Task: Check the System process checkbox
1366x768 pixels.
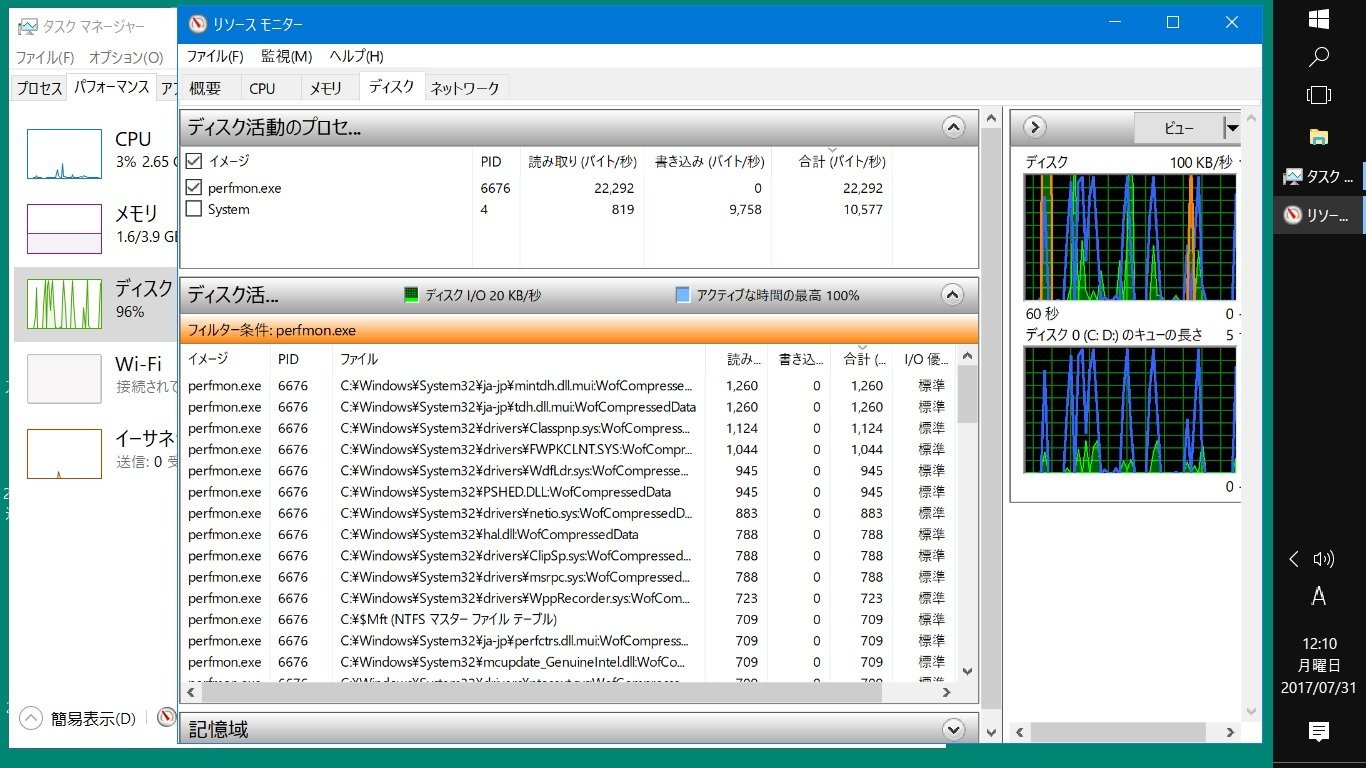Action: coord(194,209)
